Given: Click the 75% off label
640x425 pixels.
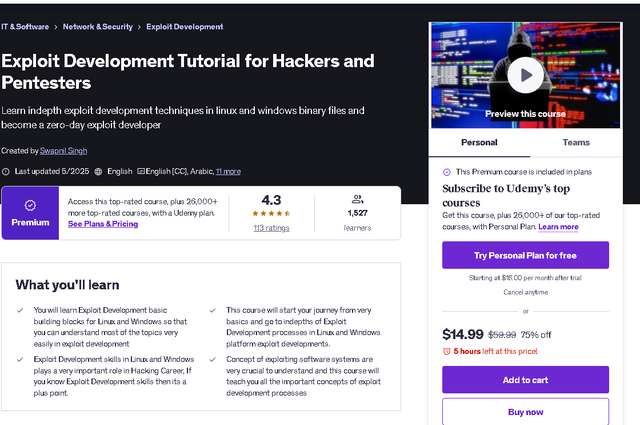Looking at the screenshot, I should click(536, 335).
